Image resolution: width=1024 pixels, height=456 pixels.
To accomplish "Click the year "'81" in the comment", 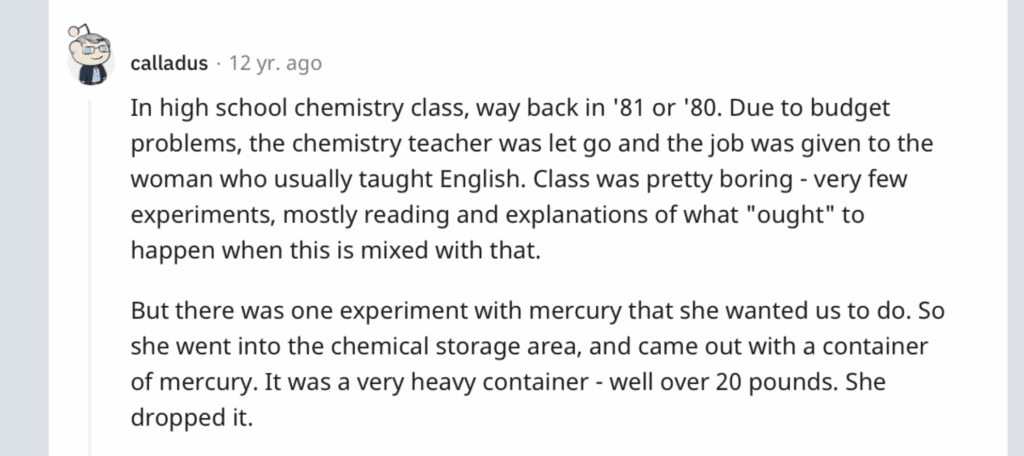I will (627, 108).
